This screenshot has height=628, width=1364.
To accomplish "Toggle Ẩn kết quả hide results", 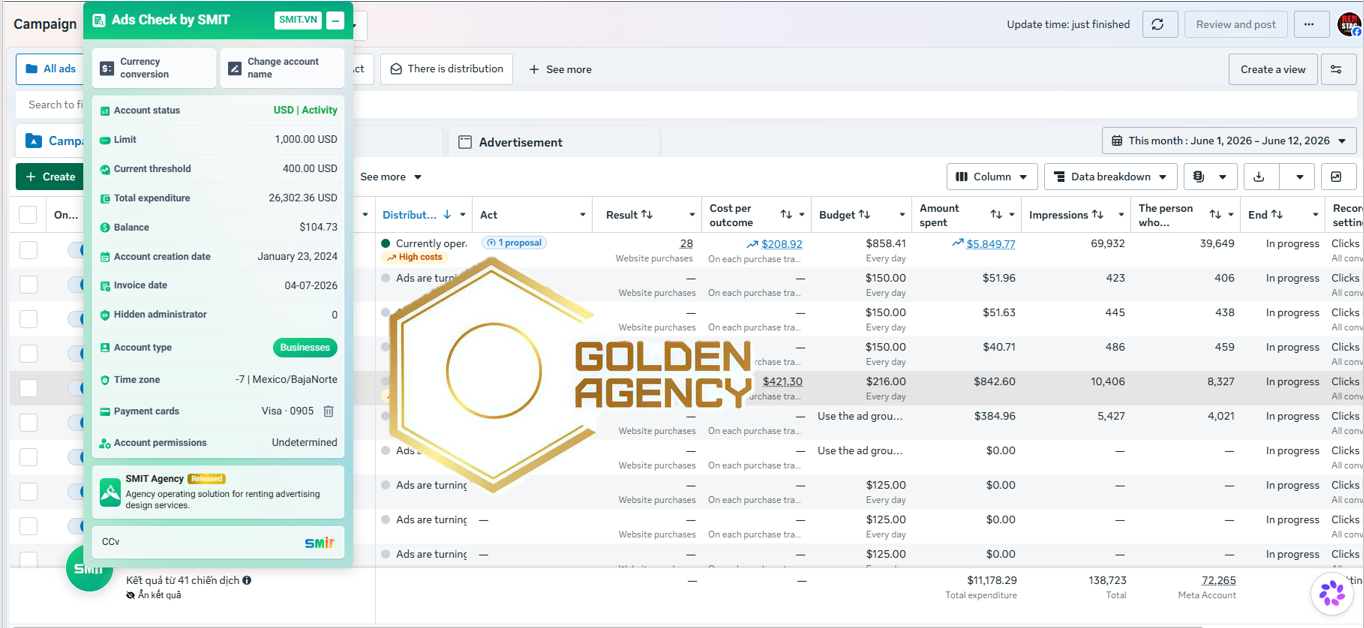I will 154,595.
